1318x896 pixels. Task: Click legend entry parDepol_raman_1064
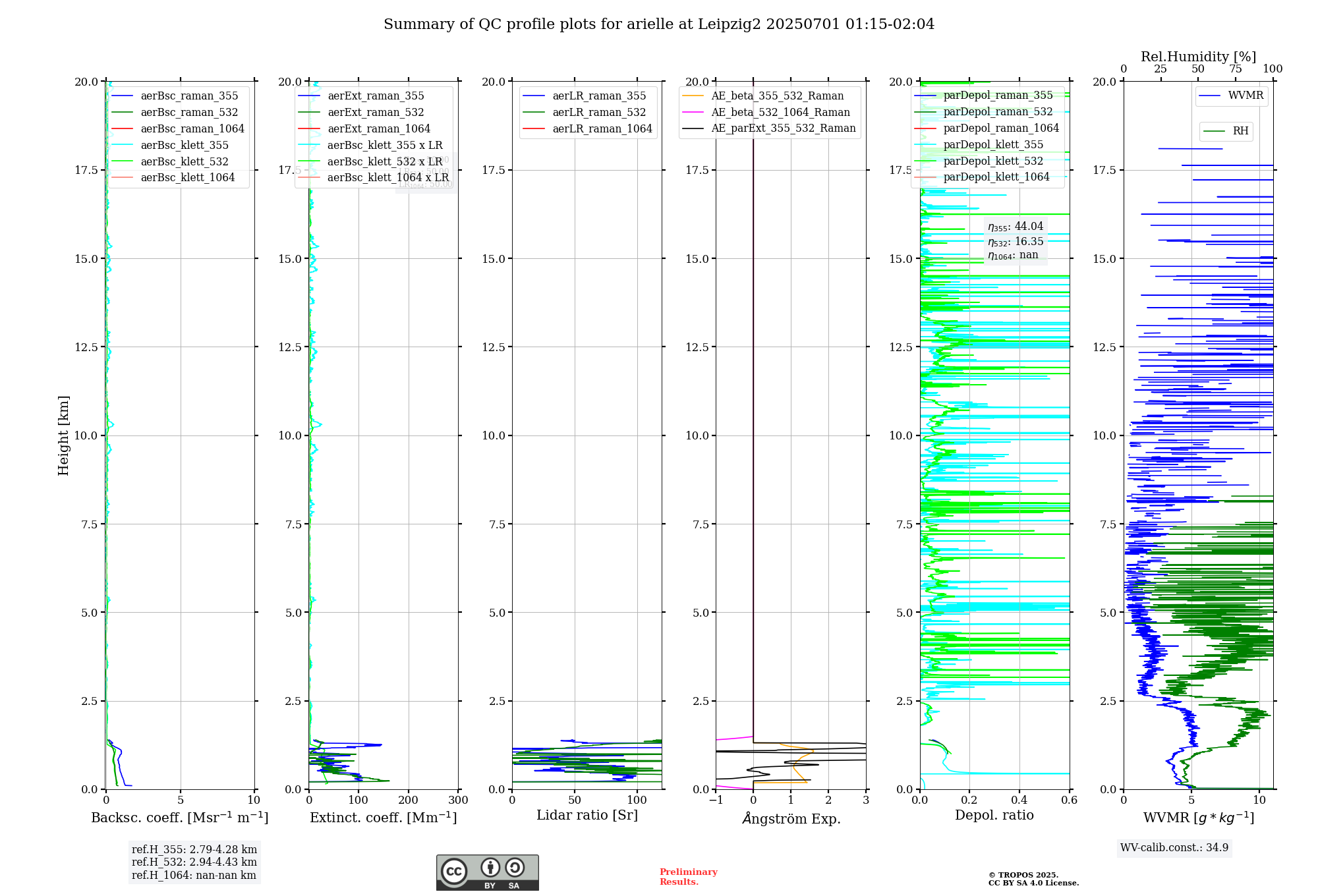1002,128
